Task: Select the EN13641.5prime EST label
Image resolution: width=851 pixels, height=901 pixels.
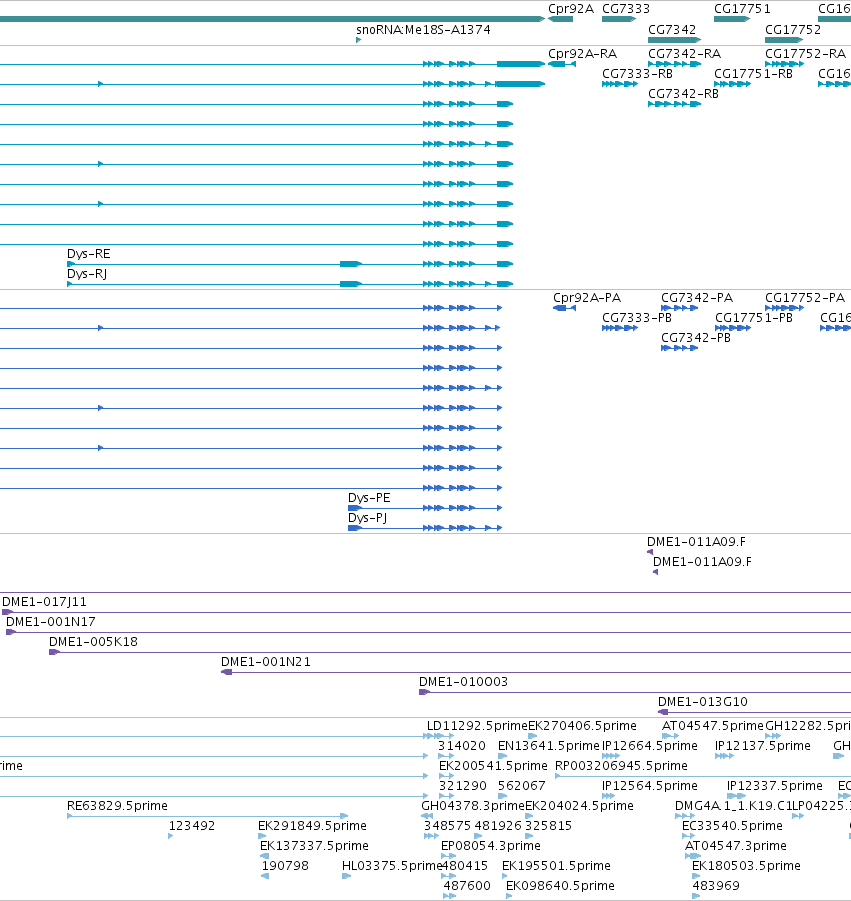Action: click(x=549, y=746)
